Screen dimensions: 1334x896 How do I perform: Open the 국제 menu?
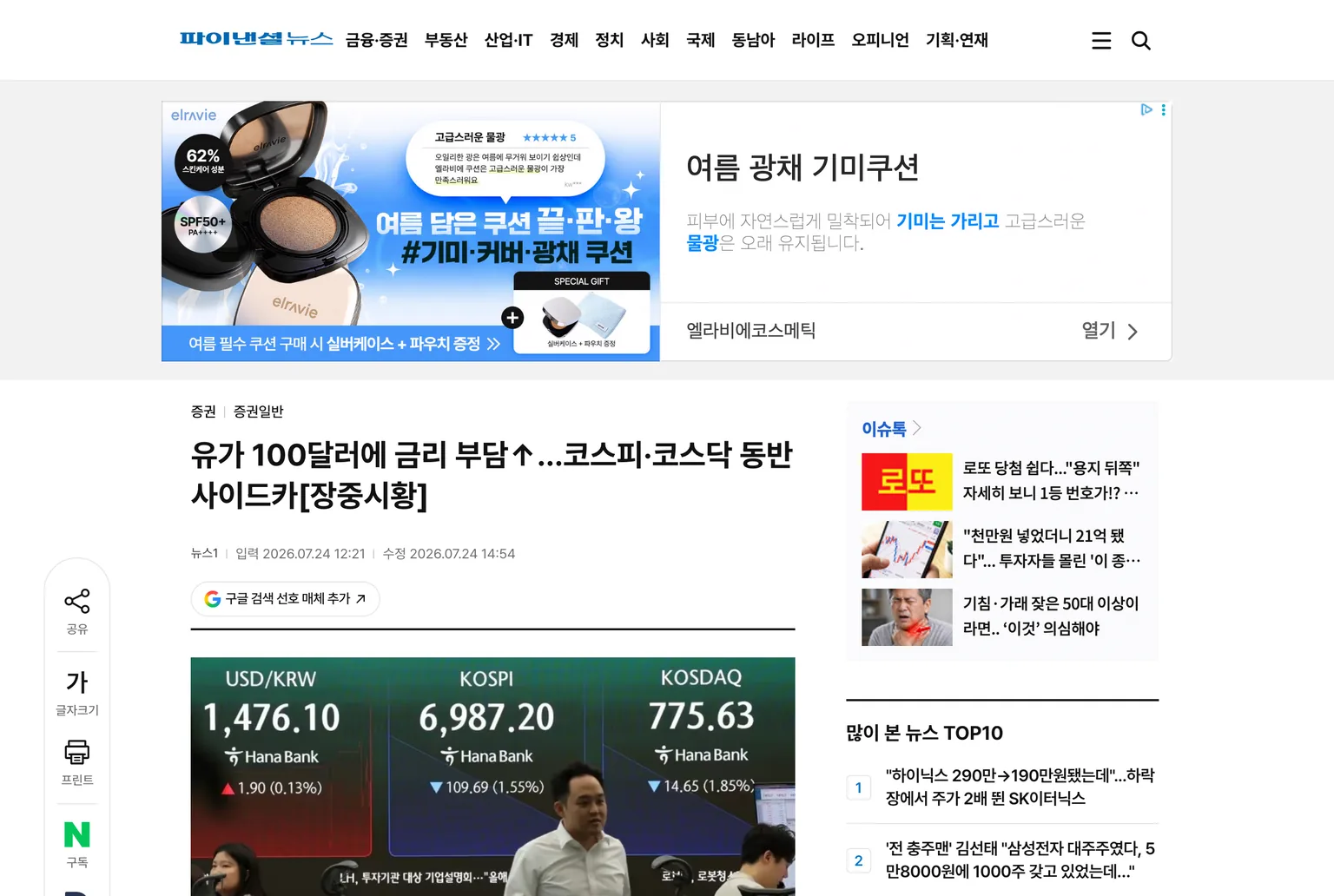click(x=701, y=40)
